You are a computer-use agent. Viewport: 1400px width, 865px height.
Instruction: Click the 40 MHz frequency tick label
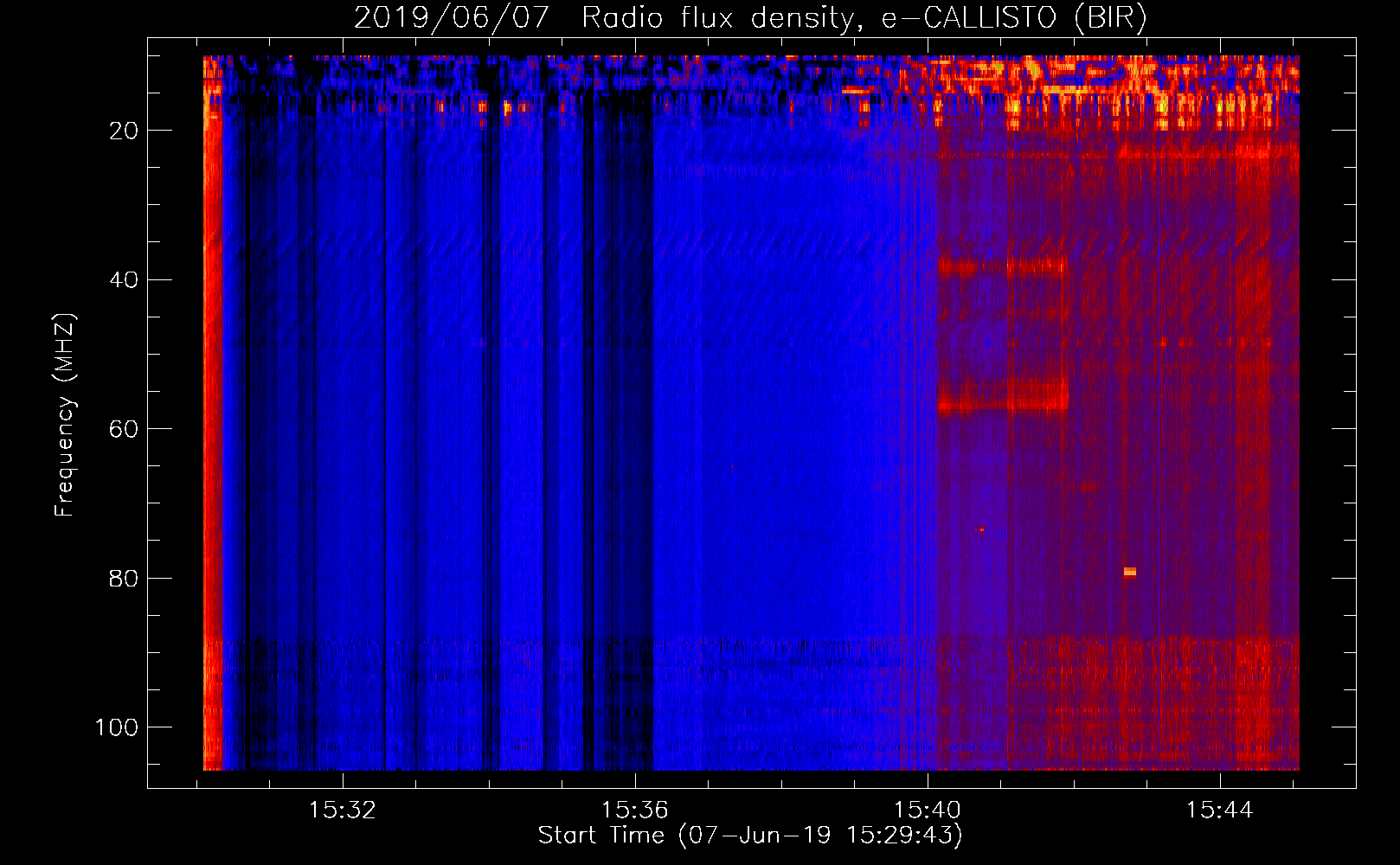(124, 280)
